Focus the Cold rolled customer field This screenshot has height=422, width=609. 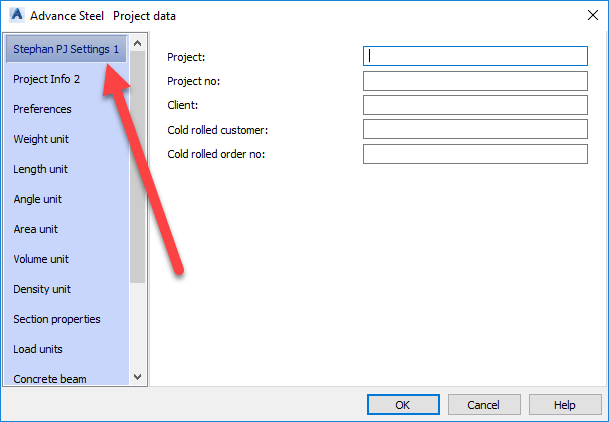[x=475, y=129]
